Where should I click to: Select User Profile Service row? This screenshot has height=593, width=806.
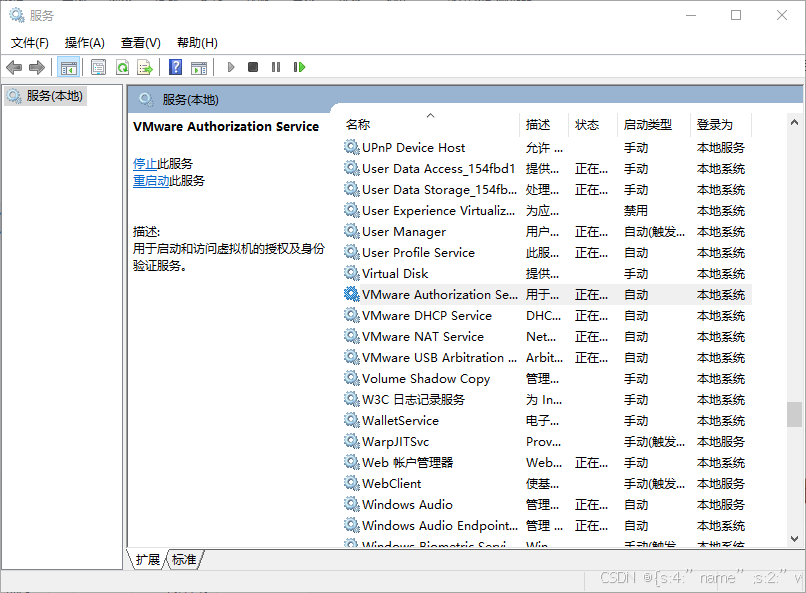pyautogui.click(x=547, y=252)
